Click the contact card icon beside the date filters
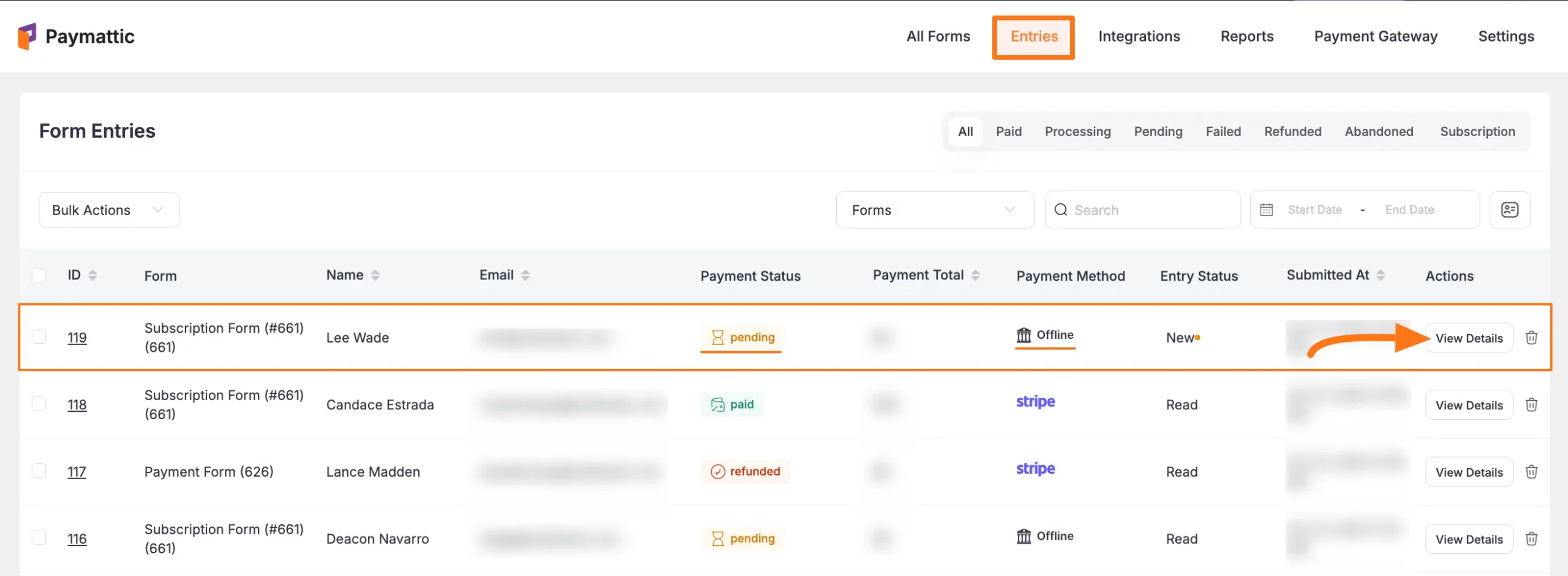 pos(1510,210)
